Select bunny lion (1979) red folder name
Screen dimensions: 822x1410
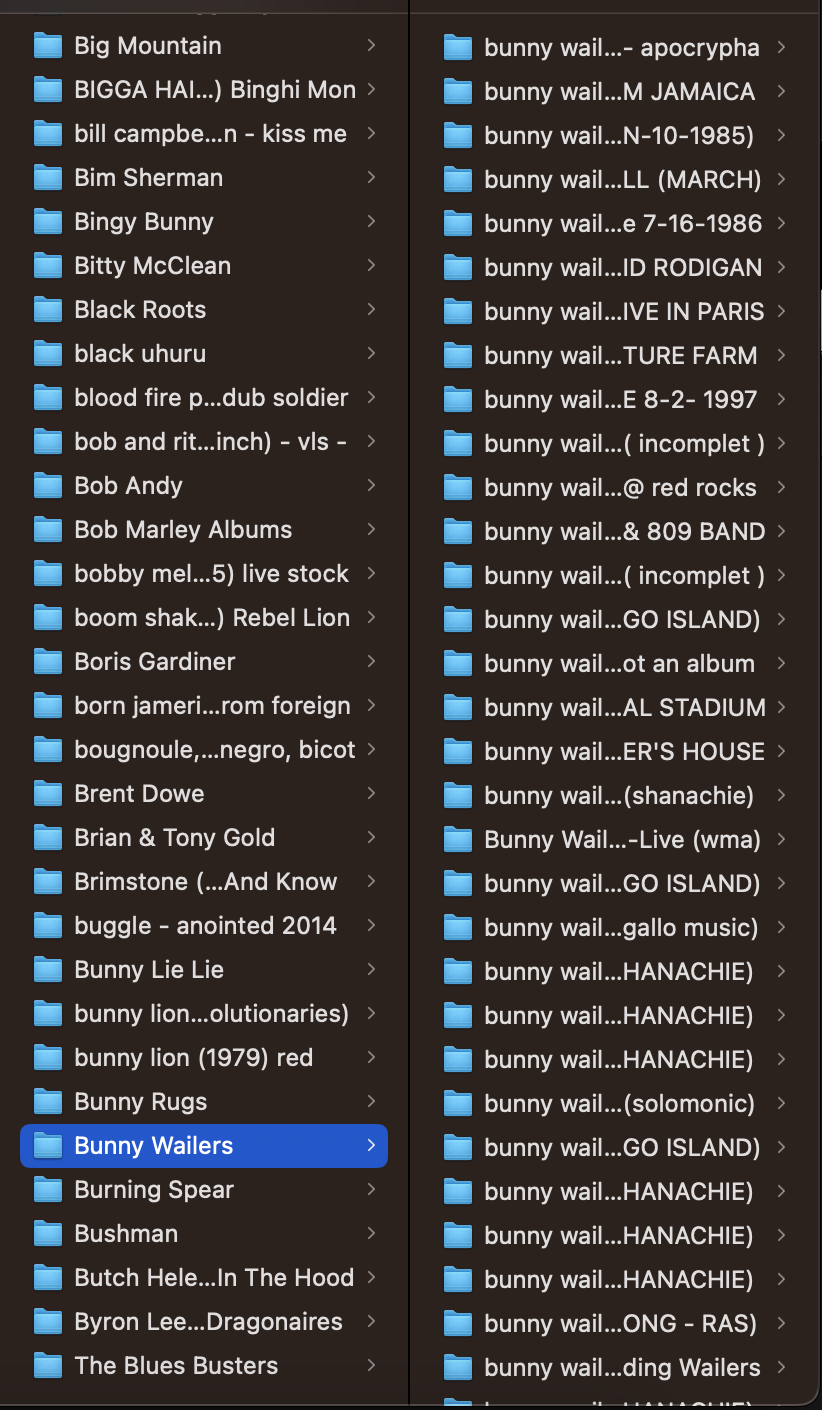[x=193, y=1058]
